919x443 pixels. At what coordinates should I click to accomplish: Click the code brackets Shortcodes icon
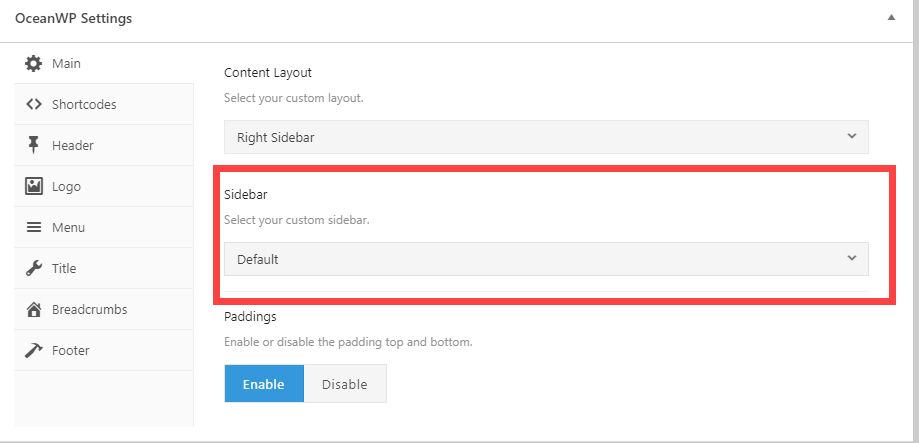point(33,104)
